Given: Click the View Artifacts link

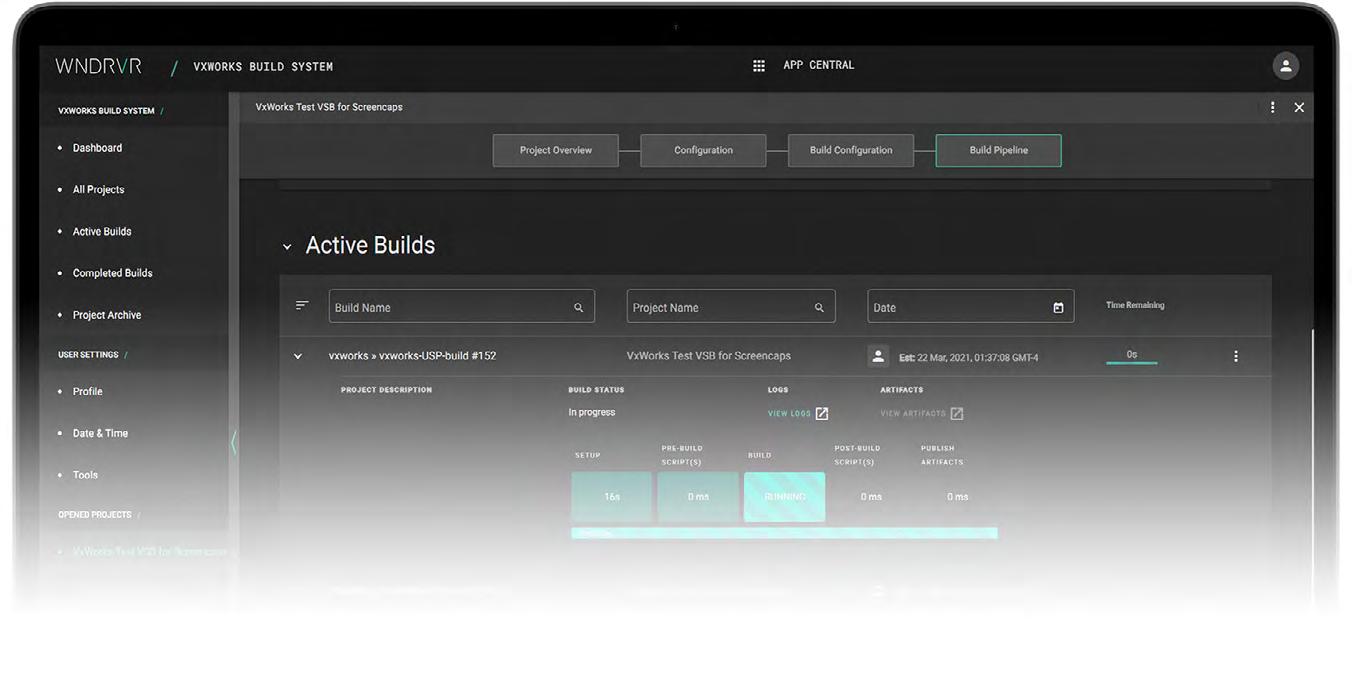Looking at the screenshot, I should coord(912,413).
